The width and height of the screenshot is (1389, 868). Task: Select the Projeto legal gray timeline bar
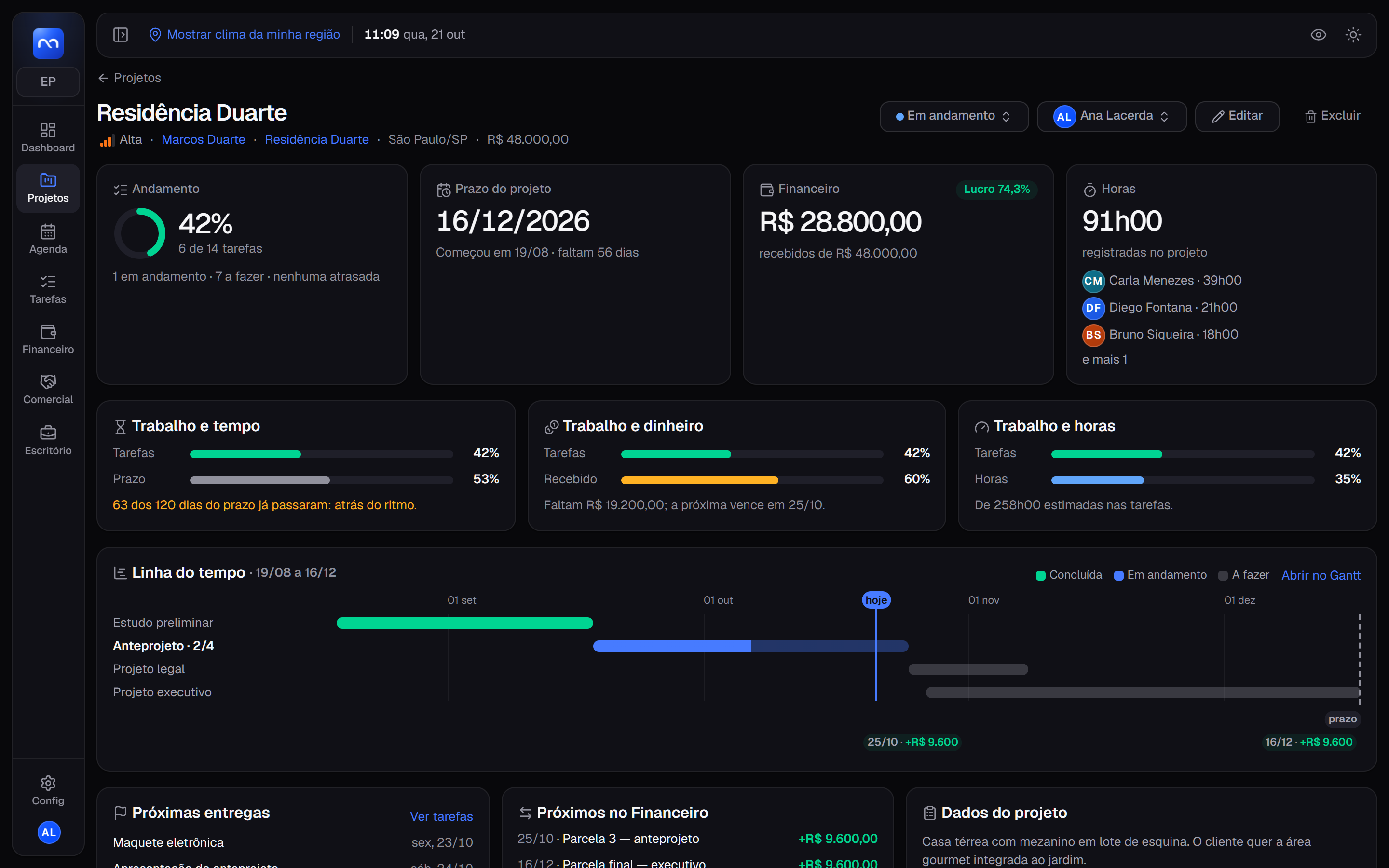[x=968, y=669]
